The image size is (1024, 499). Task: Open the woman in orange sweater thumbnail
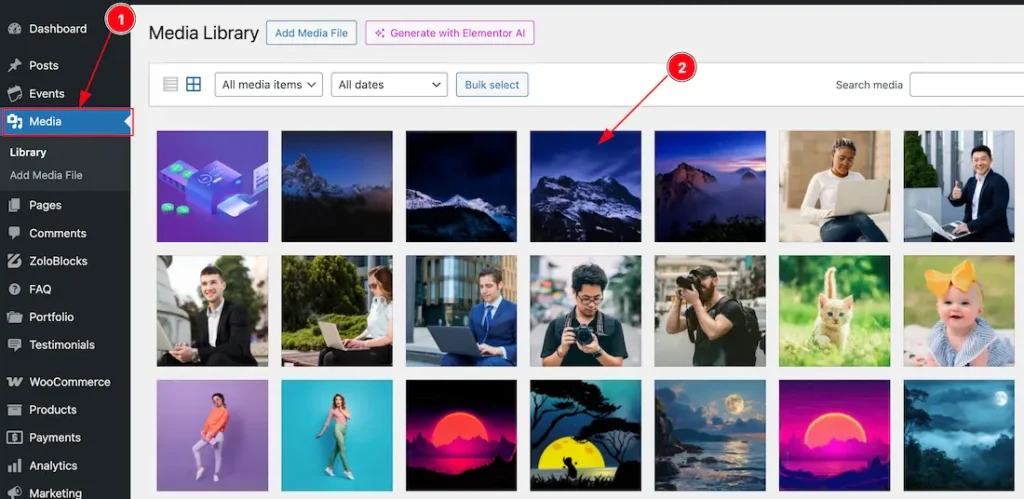coord(212,436)
